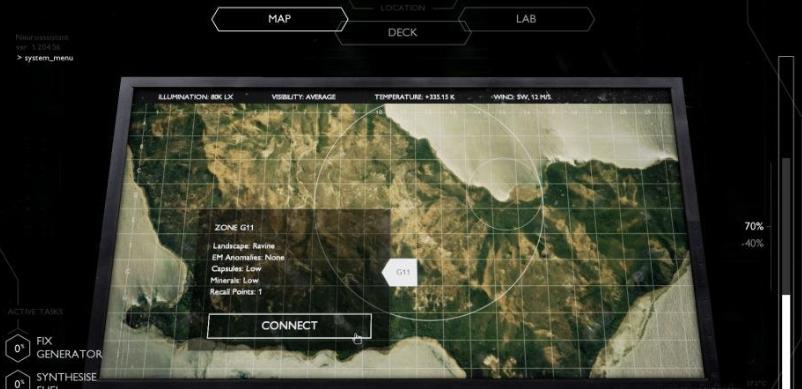This screenshot has height=389, width=802.
Task: Click the Temperature readout on map header
Action: (x=413, y=97)
